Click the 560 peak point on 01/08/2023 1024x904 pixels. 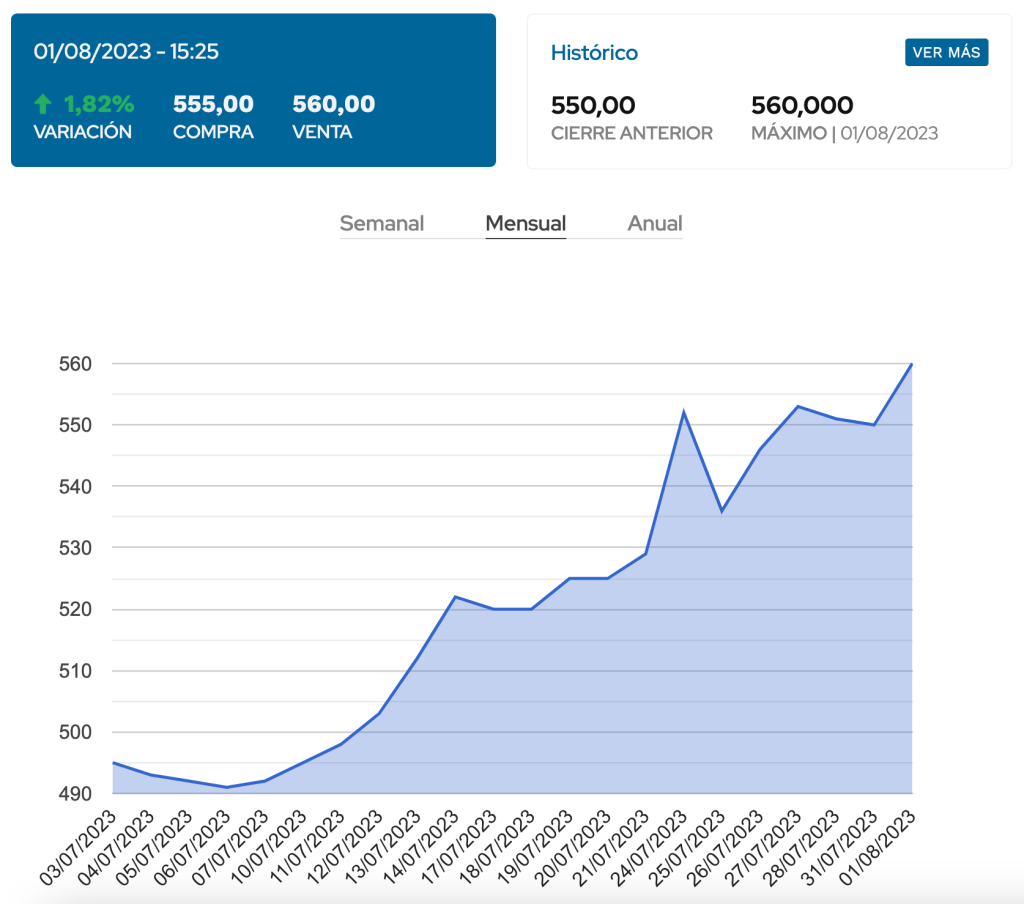coord(912,364)
